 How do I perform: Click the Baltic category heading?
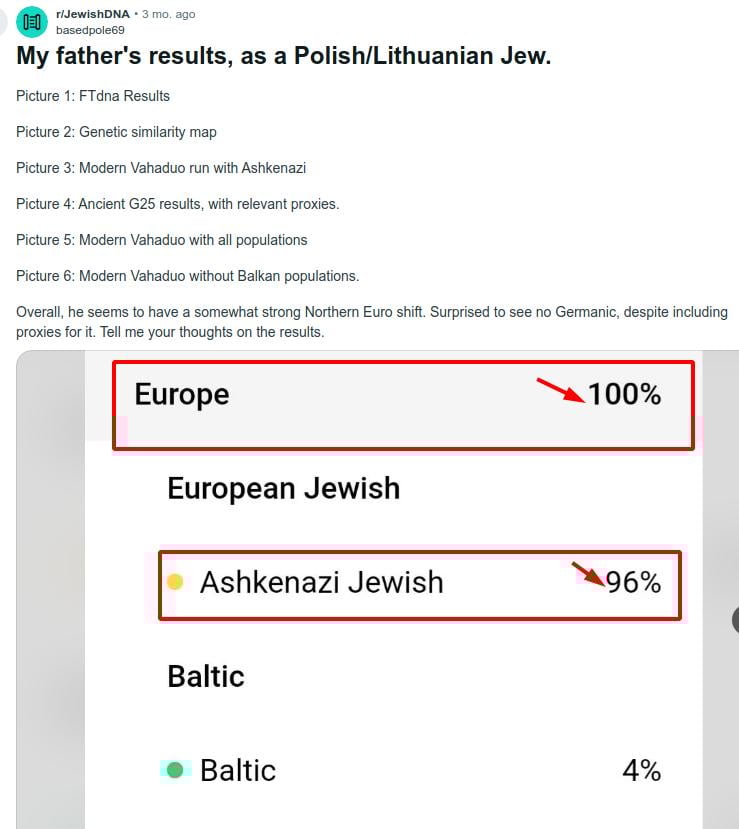point(206,676)
